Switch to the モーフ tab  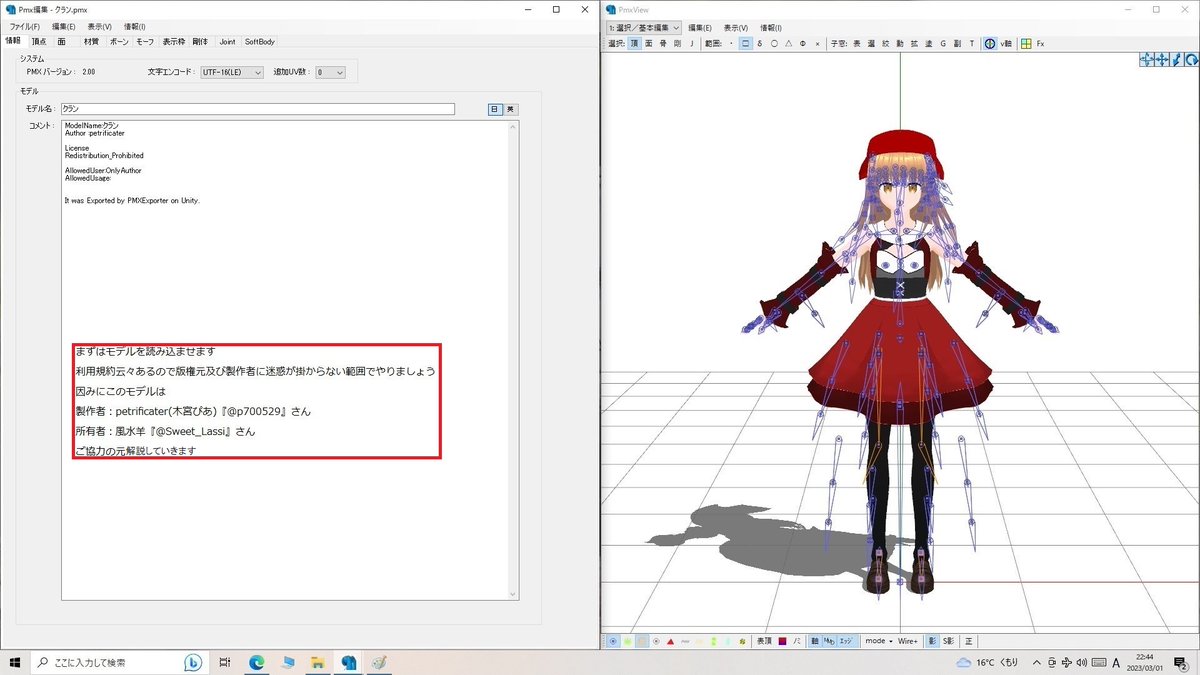click(x=145, y=41)
